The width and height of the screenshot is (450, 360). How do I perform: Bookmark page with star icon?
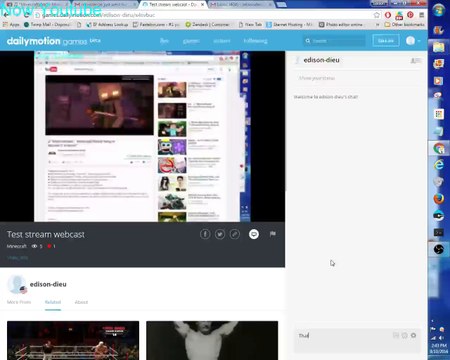[x=377, y=15]
